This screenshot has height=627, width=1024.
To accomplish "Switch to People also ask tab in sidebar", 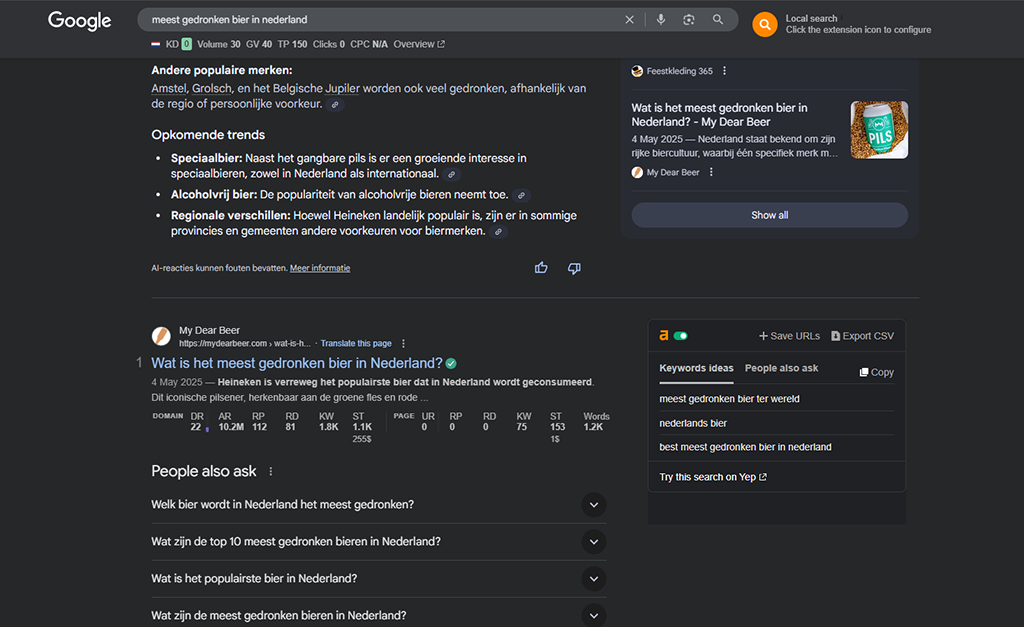I will [781, 368].
